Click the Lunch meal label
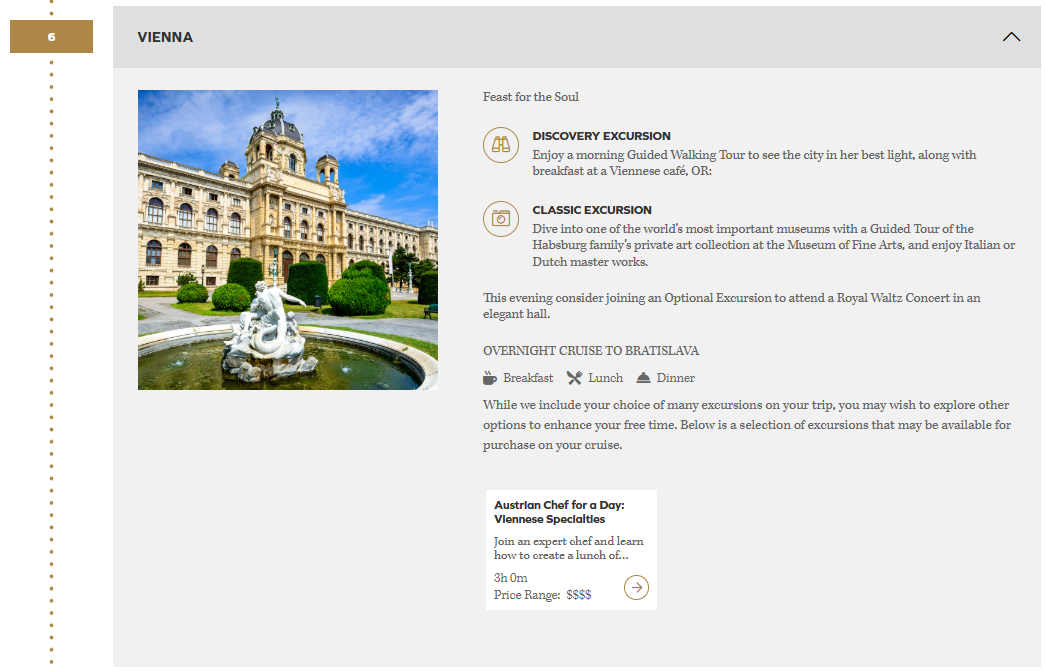1045x671 pixels. 605,378
